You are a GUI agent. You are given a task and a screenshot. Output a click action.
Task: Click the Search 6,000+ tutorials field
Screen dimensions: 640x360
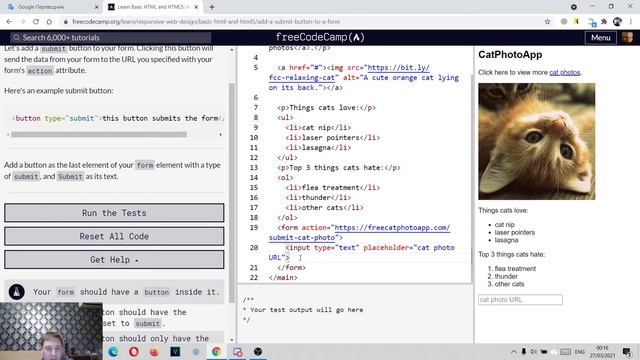click(x=111, y=38)
